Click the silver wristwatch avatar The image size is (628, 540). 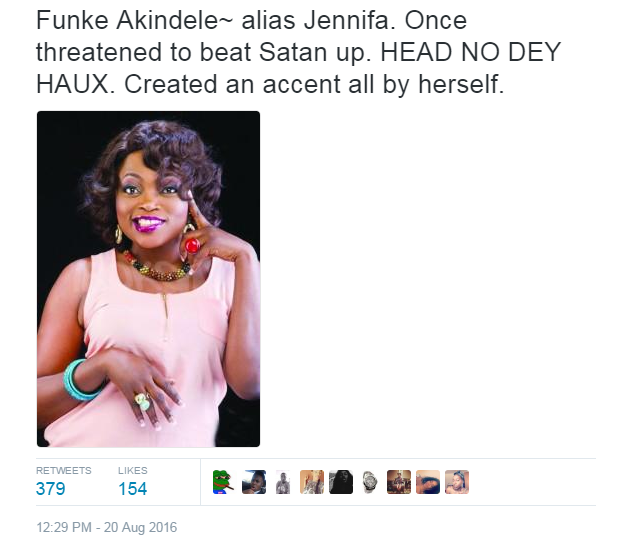point(370,482)
